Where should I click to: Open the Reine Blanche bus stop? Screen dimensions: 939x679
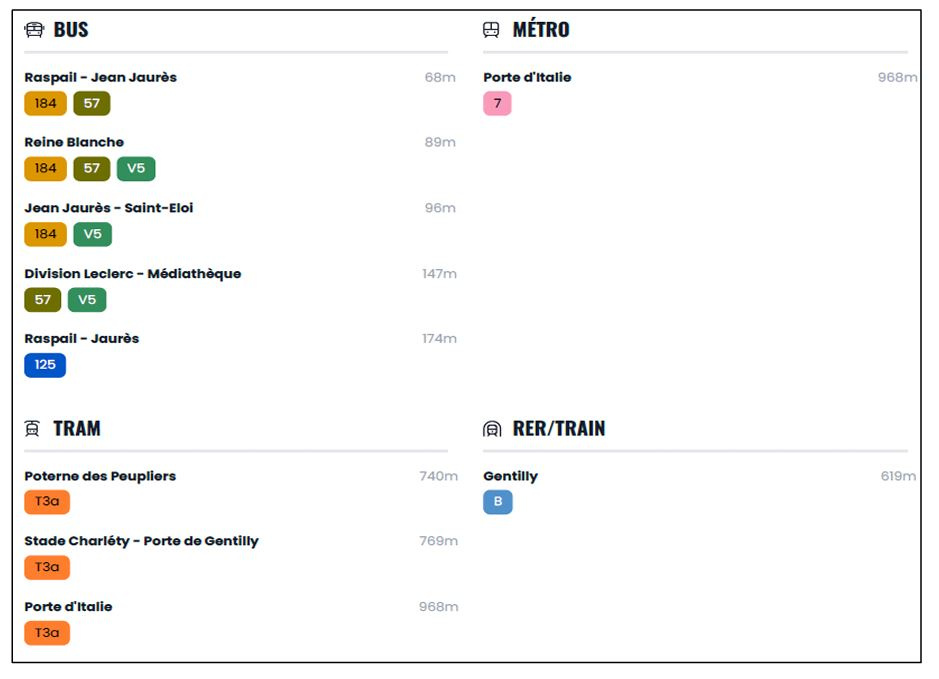74,142
